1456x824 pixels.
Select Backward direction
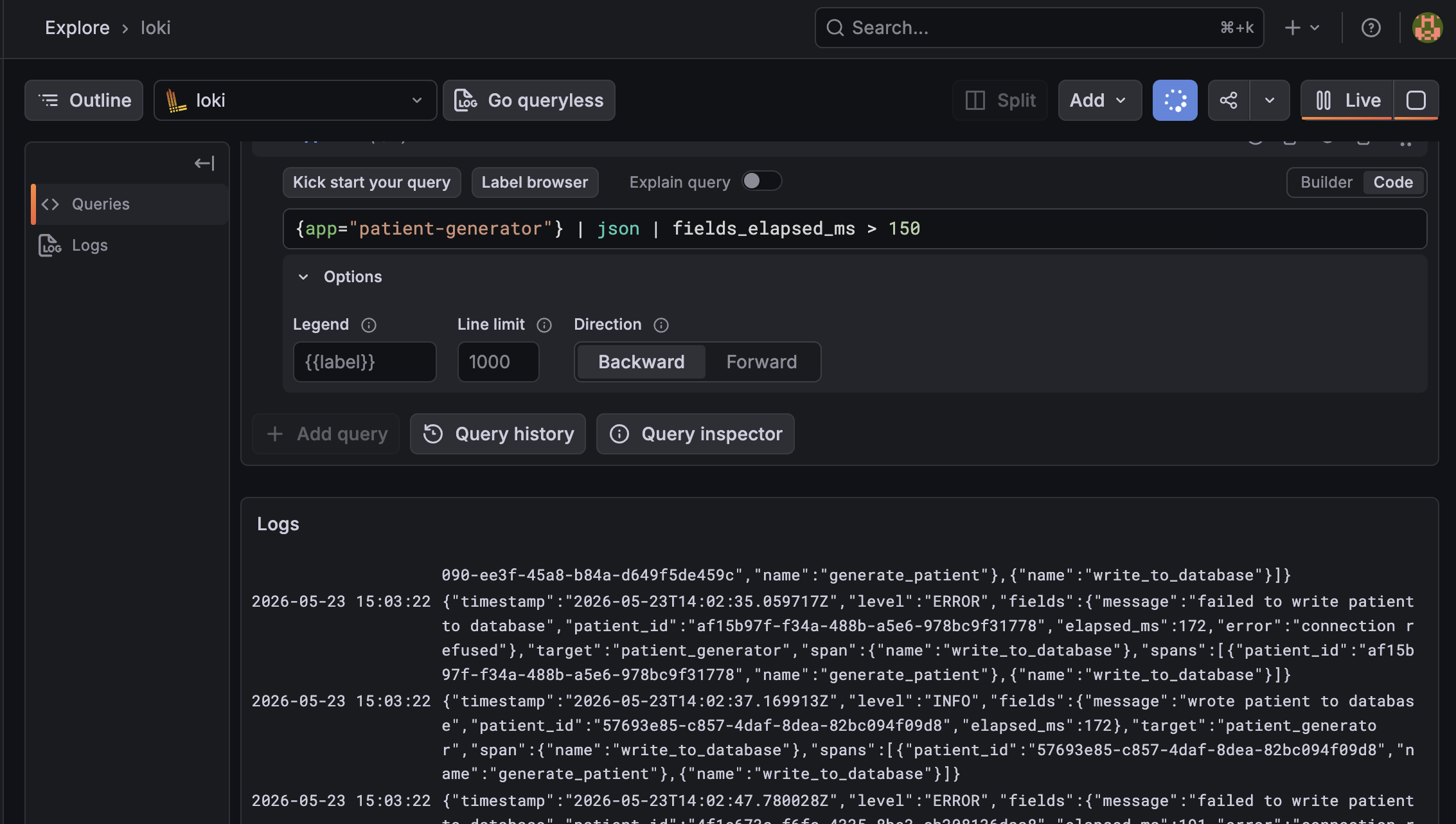tap(641, 362)
